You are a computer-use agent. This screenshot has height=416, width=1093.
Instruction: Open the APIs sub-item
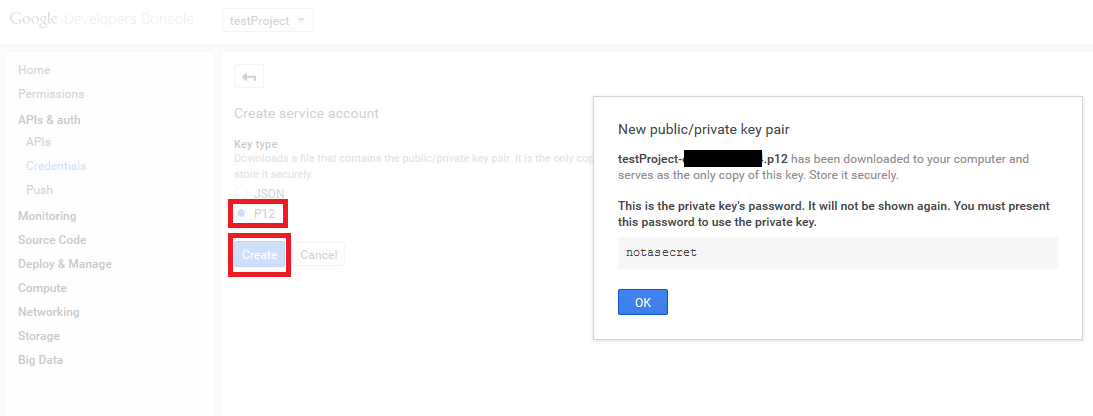38,142
